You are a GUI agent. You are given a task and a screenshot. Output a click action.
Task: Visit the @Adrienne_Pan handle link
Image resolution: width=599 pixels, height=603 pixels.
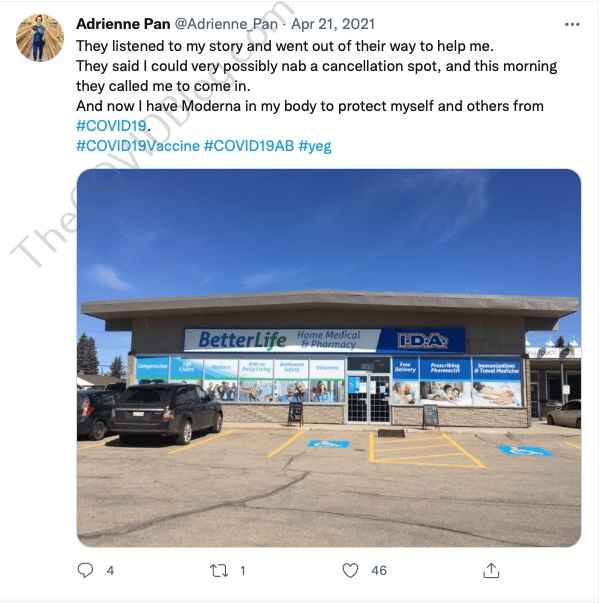226,24
